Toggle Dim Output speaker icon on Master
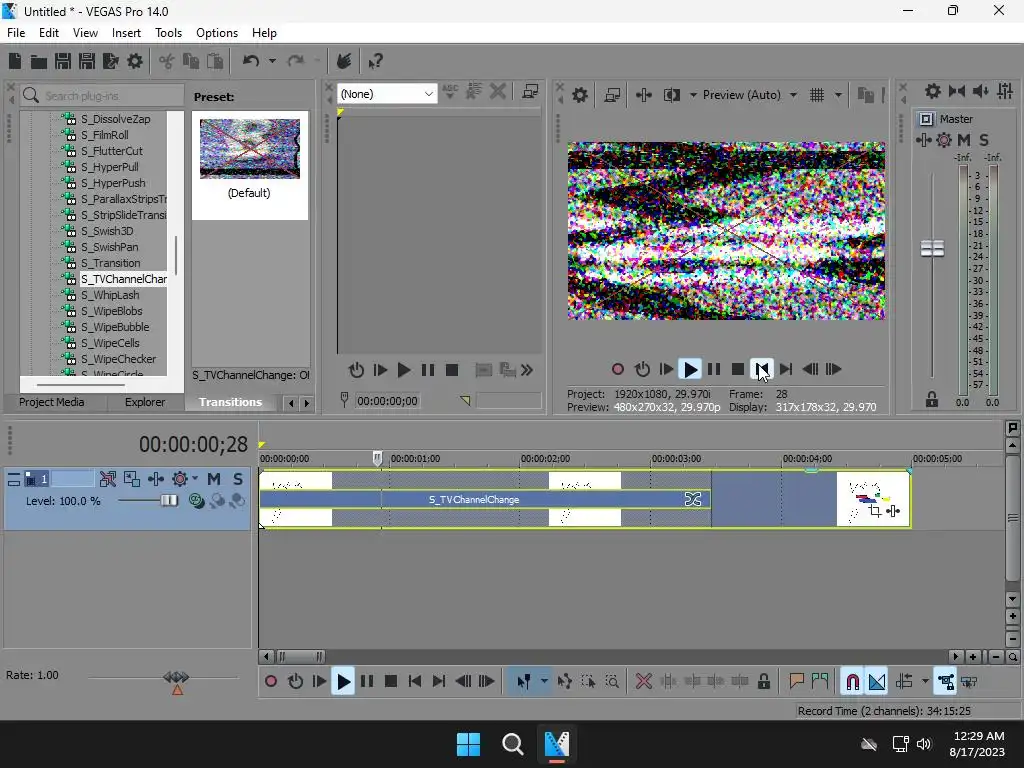This screenshot has height=768, width=1024. (980, 91)
